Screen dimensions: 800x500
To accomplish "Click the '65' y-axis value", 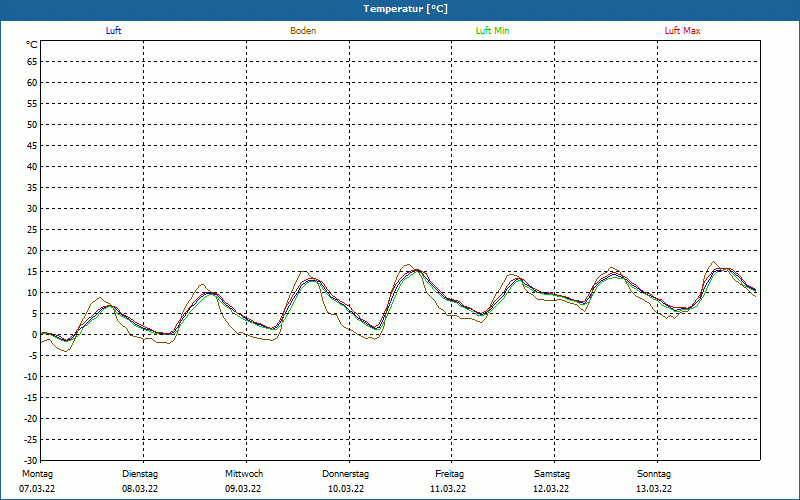I will pyautogui.click(x=32, y=62).
